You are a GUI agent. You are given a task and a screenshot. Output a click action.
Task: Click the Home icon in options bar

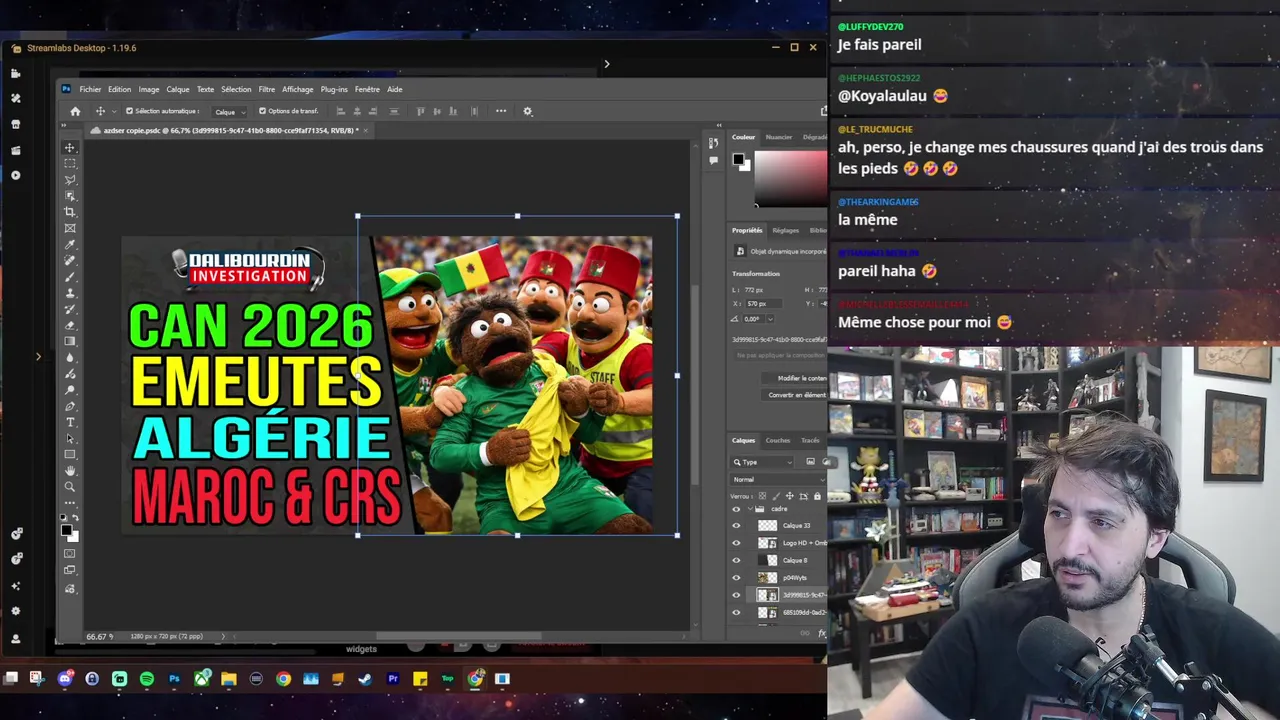(x=75, y=111)
